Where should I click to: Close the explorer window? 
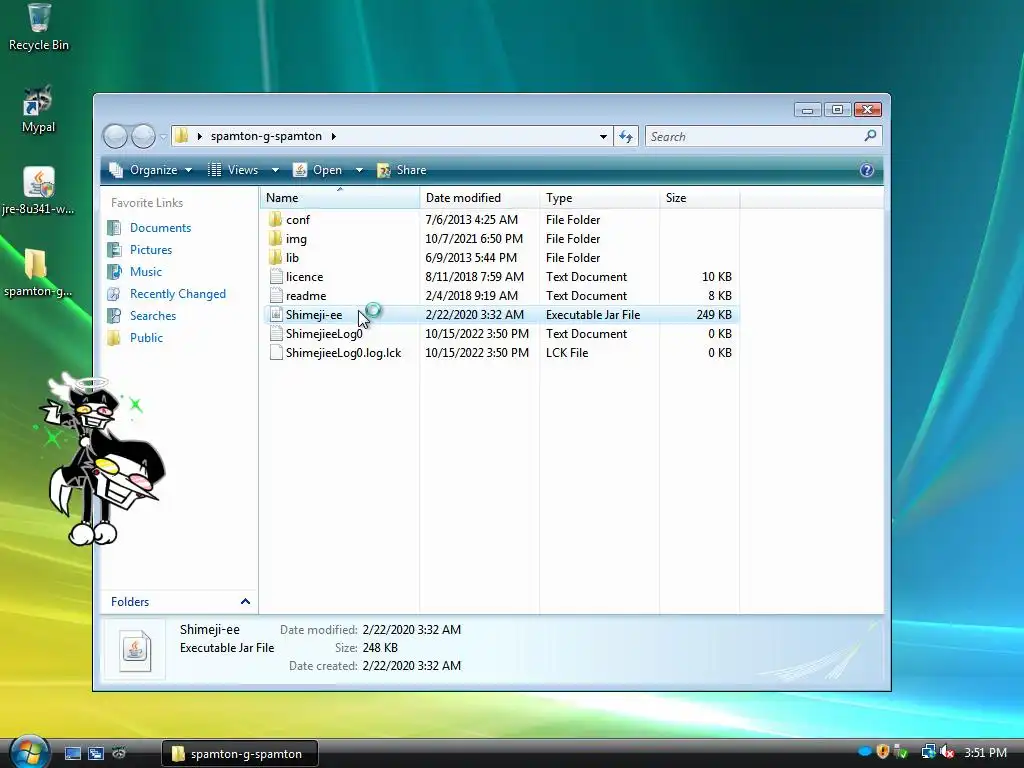pos(867,110)
